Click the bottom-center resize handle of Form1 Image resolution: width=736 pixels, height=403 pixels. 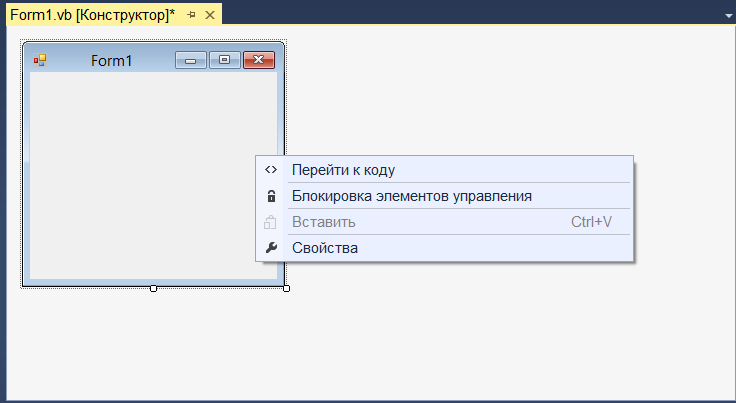click(153, 289)
